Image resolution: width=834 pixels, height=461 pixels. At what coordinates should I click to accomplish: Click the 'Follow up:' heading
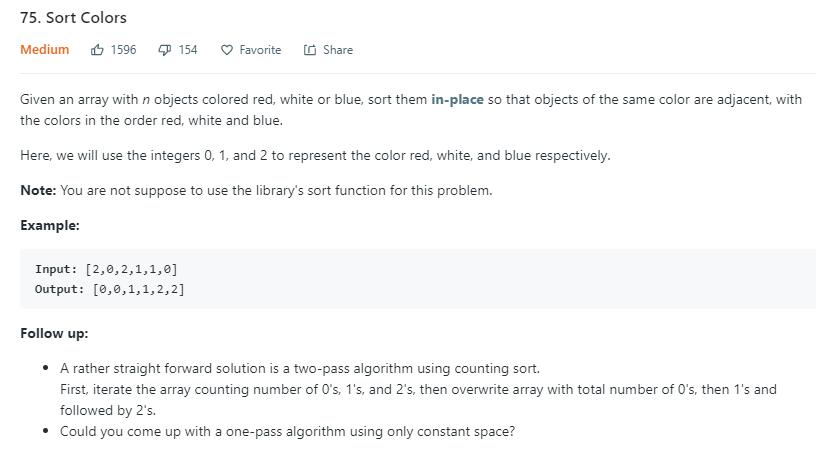[x=54, y=334]
